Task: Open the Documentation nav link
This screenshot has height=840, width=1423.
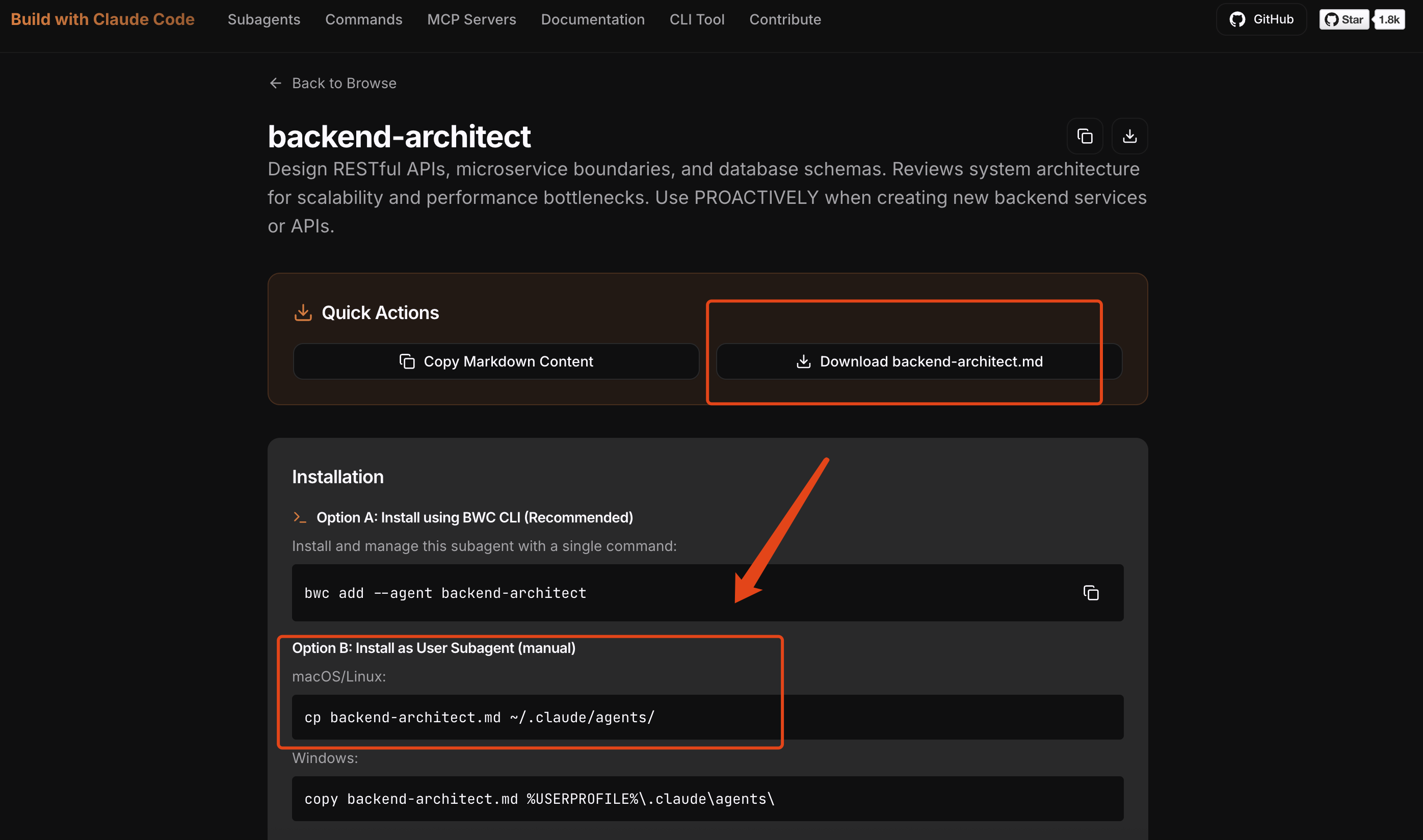Action: pyautogui.click(x=592, y=19)
